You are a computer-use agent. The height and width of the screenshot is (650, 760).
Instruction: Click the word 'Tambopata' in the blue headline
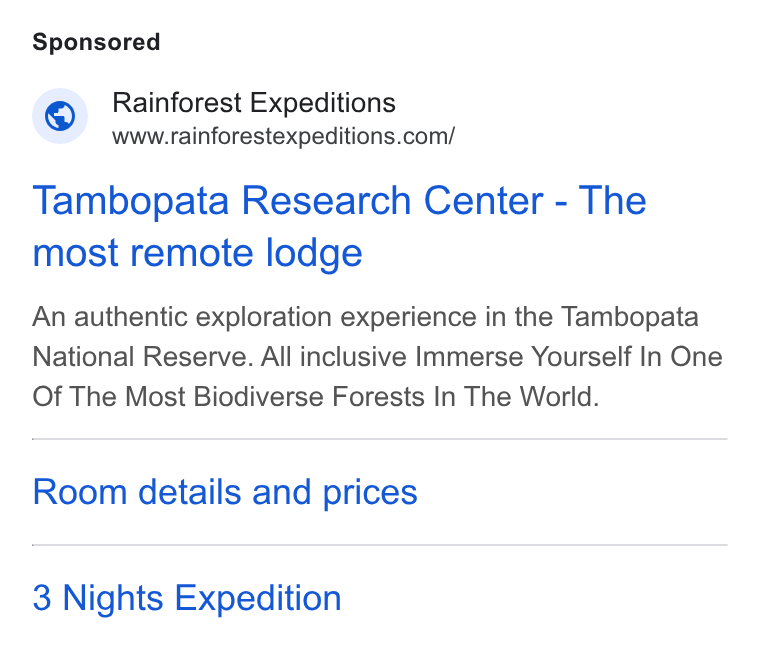coord(130,202)
